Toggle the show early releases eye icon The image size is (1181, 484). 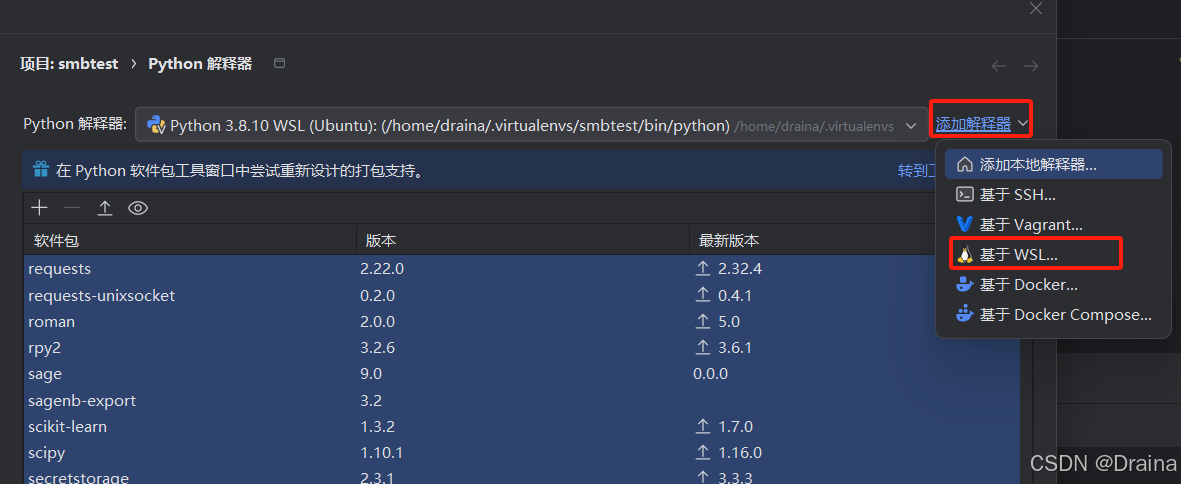coord(138,208)
